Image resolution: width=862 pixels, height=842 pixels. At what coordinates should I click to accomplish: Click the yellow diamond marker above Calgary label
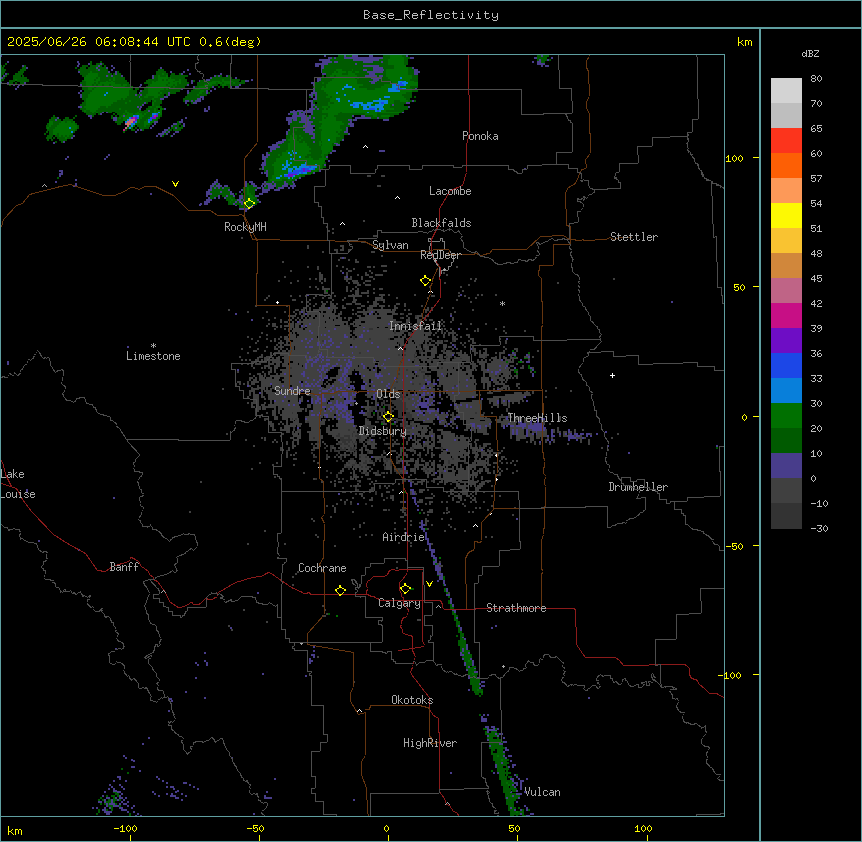point(405,589)
